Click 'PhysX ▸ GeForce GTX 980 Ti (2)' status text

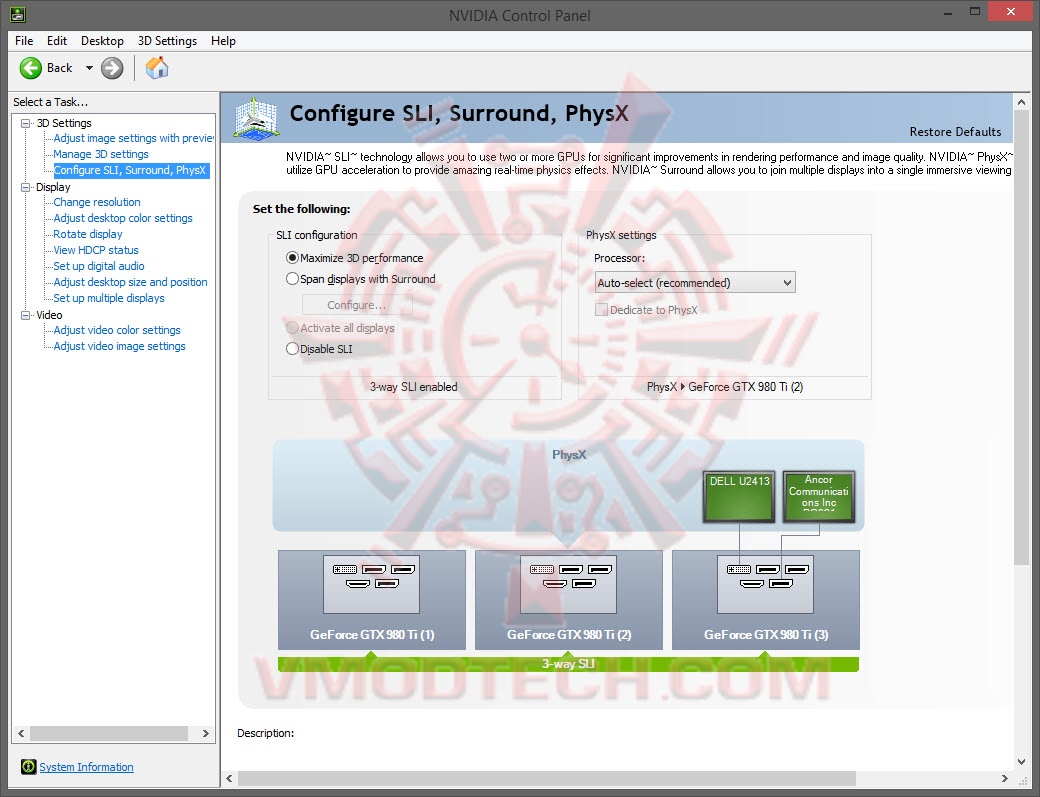pos(725,387)
